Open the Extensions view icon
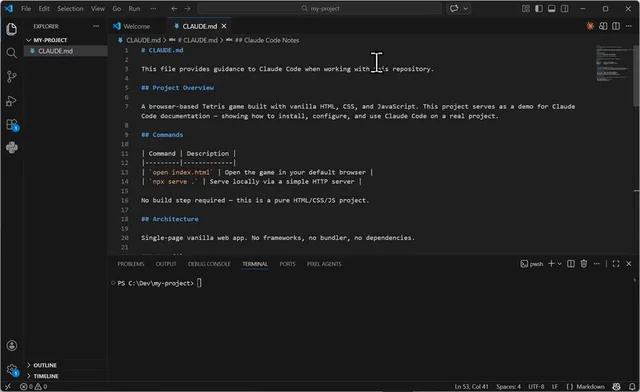640x392 pixels. coord(12,125)
